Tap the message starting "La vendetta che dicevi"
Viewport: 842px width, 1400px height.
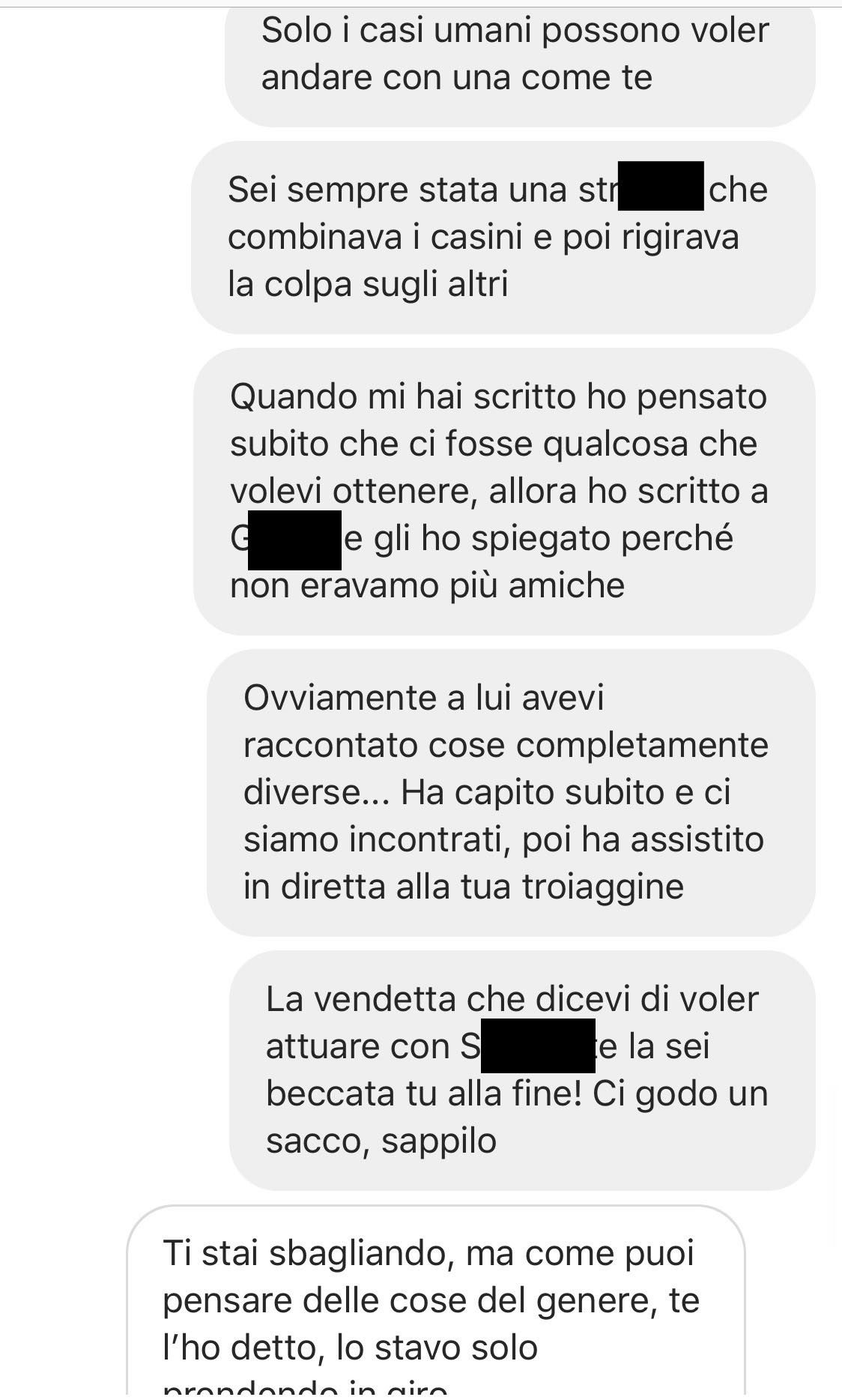pos(522,1070)
